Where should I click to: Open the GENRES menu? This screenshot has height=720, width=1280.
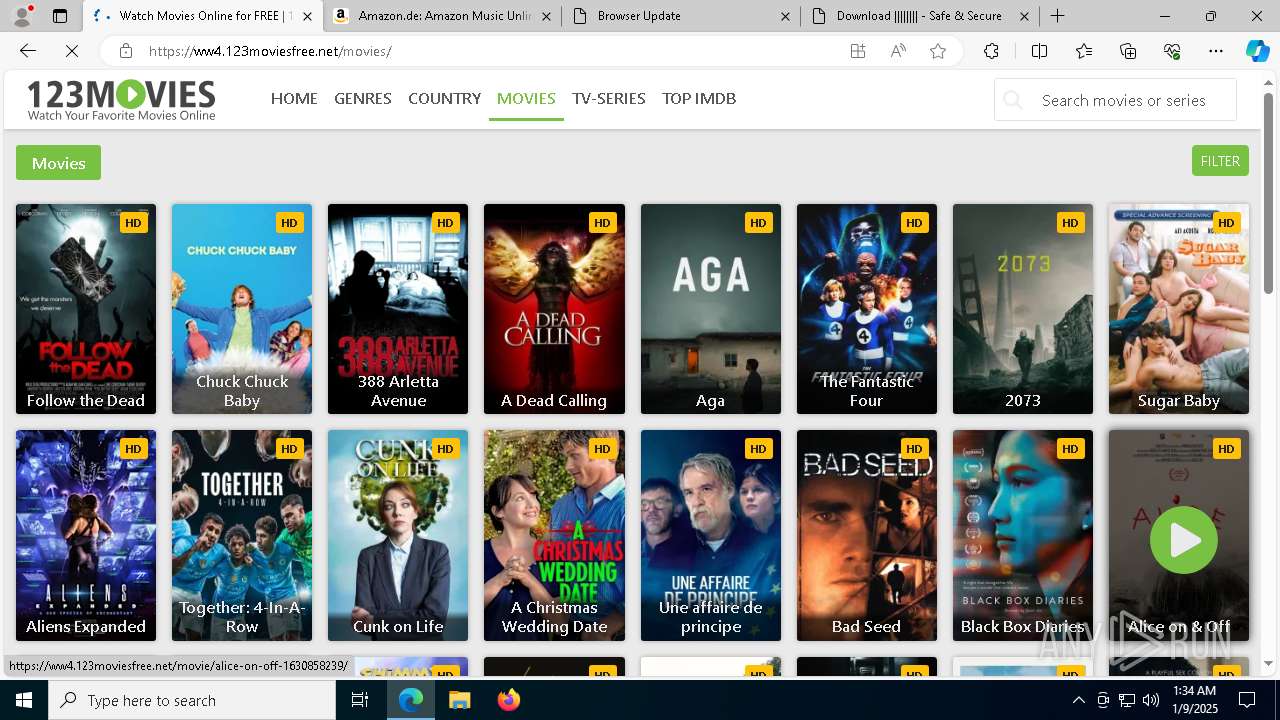[363, 98]
